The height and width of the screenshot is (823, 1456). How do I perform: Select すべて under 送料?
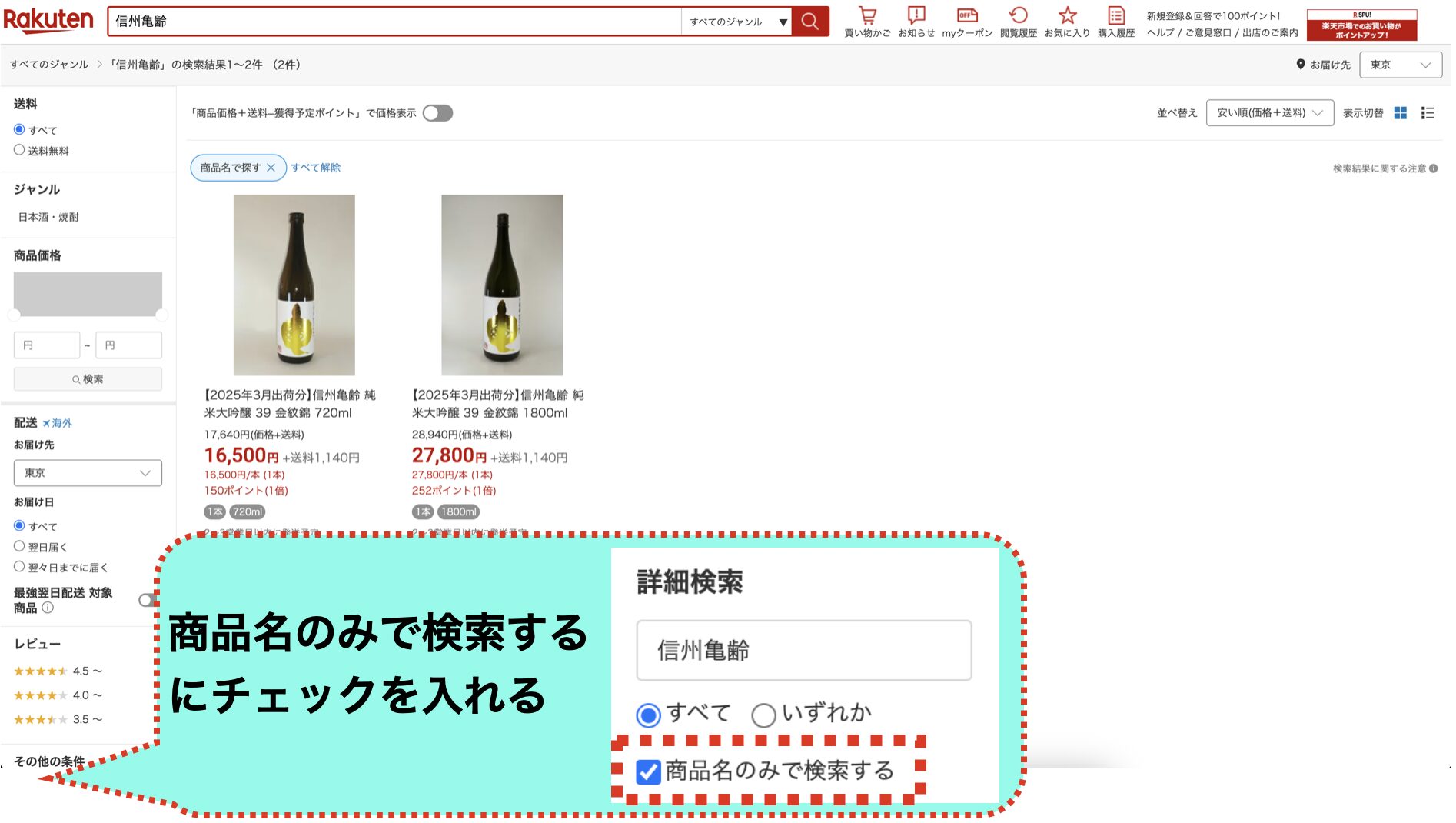click(19, 129)
